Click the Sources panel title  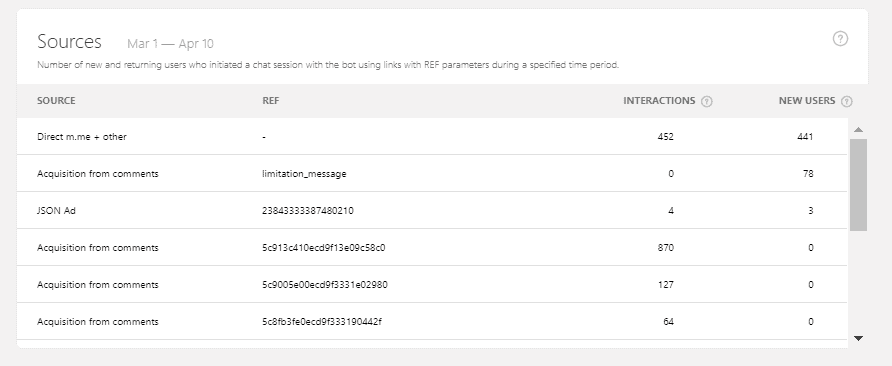(69, 42)
